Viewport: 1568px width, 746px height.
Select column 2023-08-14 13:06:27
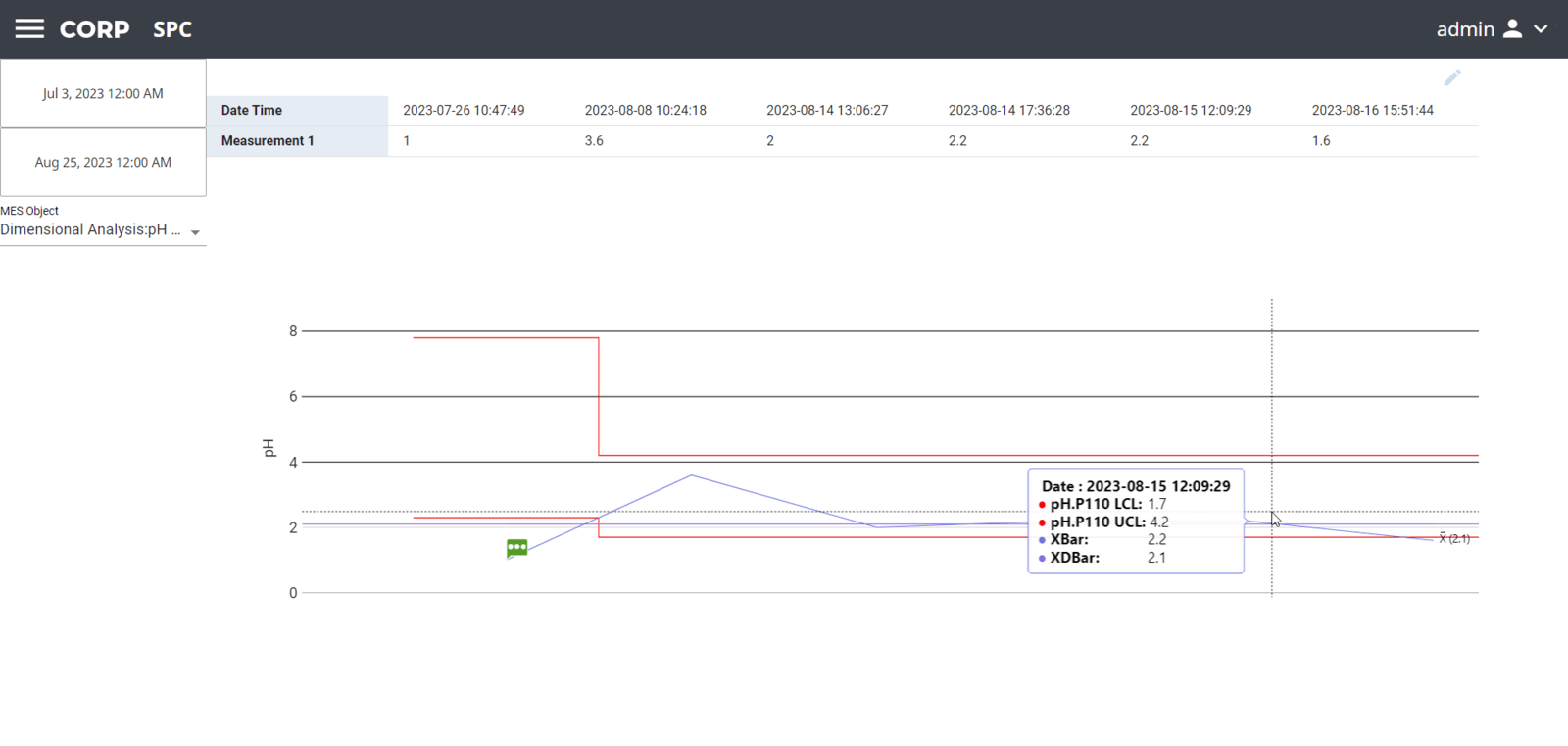(827, 111)
